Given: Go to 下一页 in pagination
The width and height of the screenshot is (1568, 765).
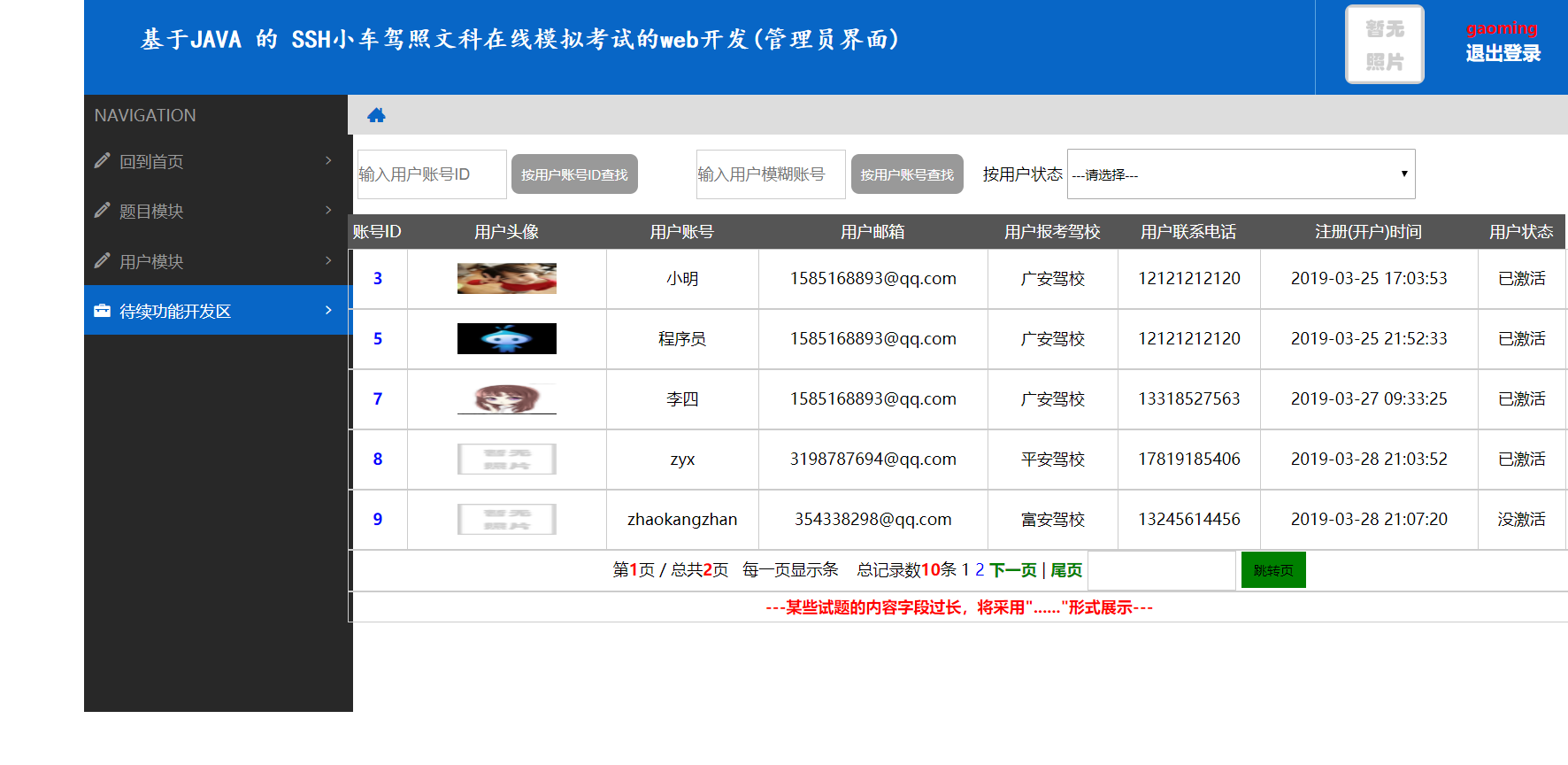Looking at the screenshot, I should [1013, 570].
